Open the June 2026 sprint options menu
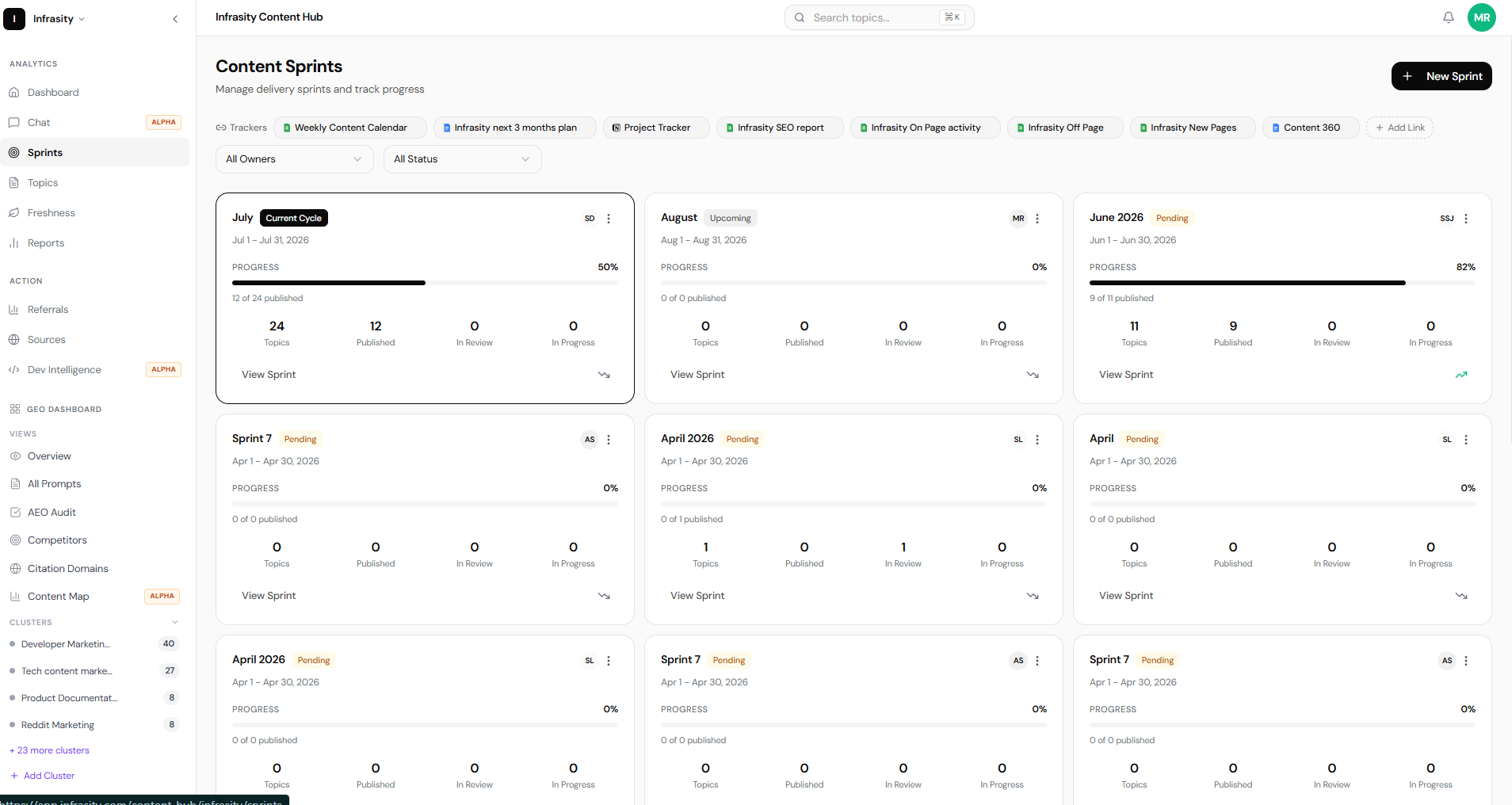The image size is (1512, 805). pyautogui.click(x=1466, y=219)
